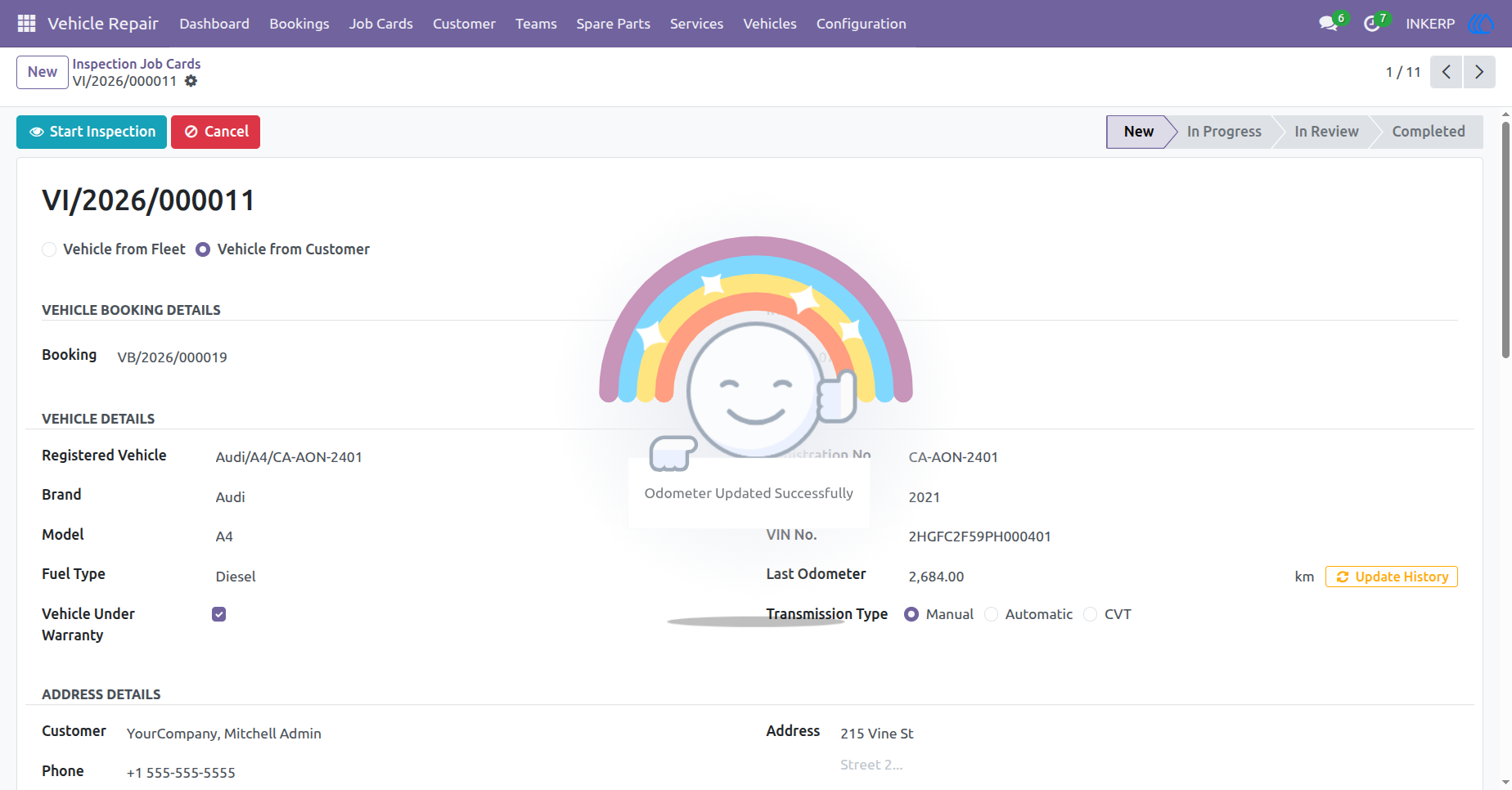Open the Bookings menu
The height and width of the screenshot is (790, 1512).
299,24
